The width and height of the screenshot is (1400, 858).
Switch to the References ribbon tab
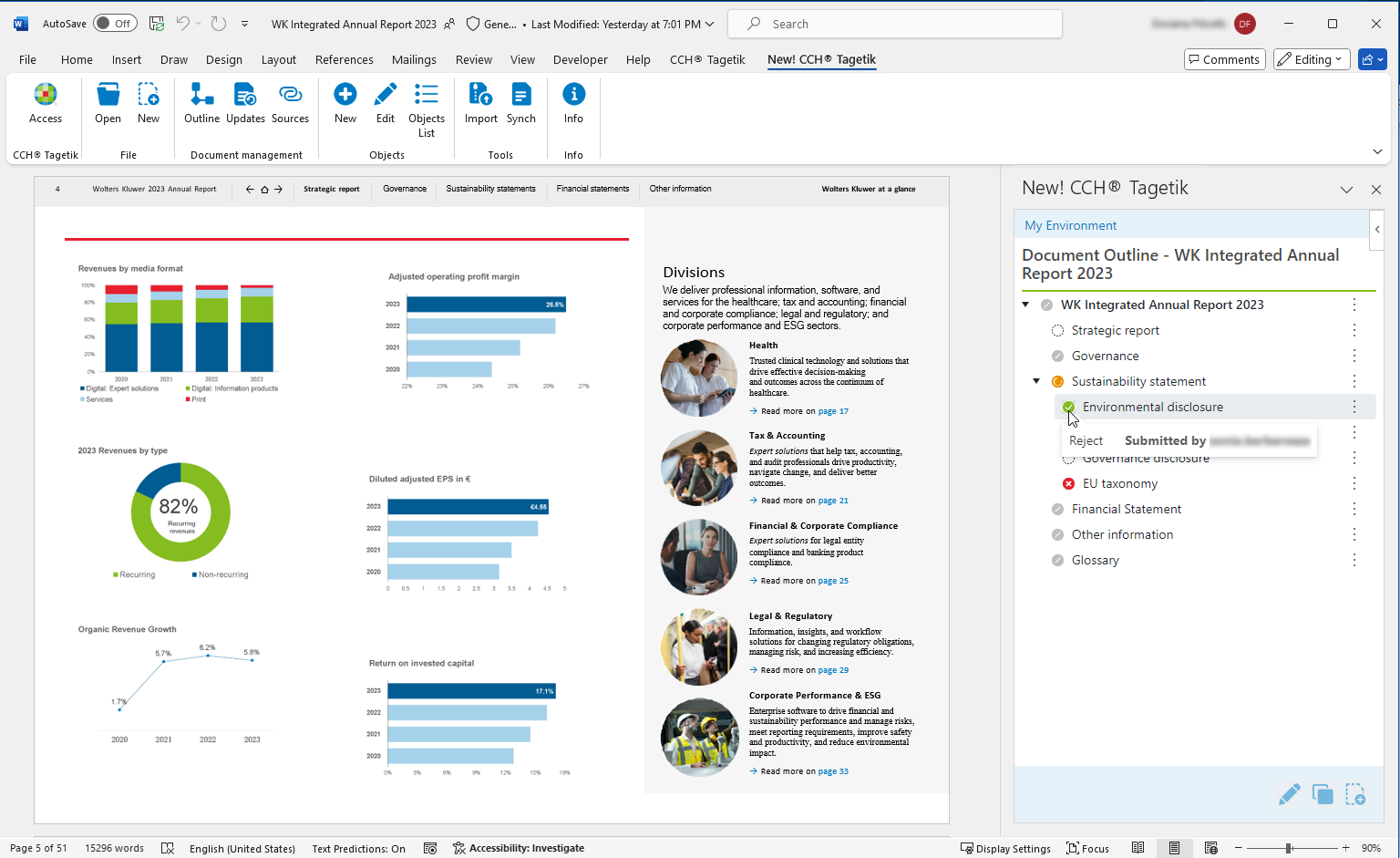pos(344,59)
